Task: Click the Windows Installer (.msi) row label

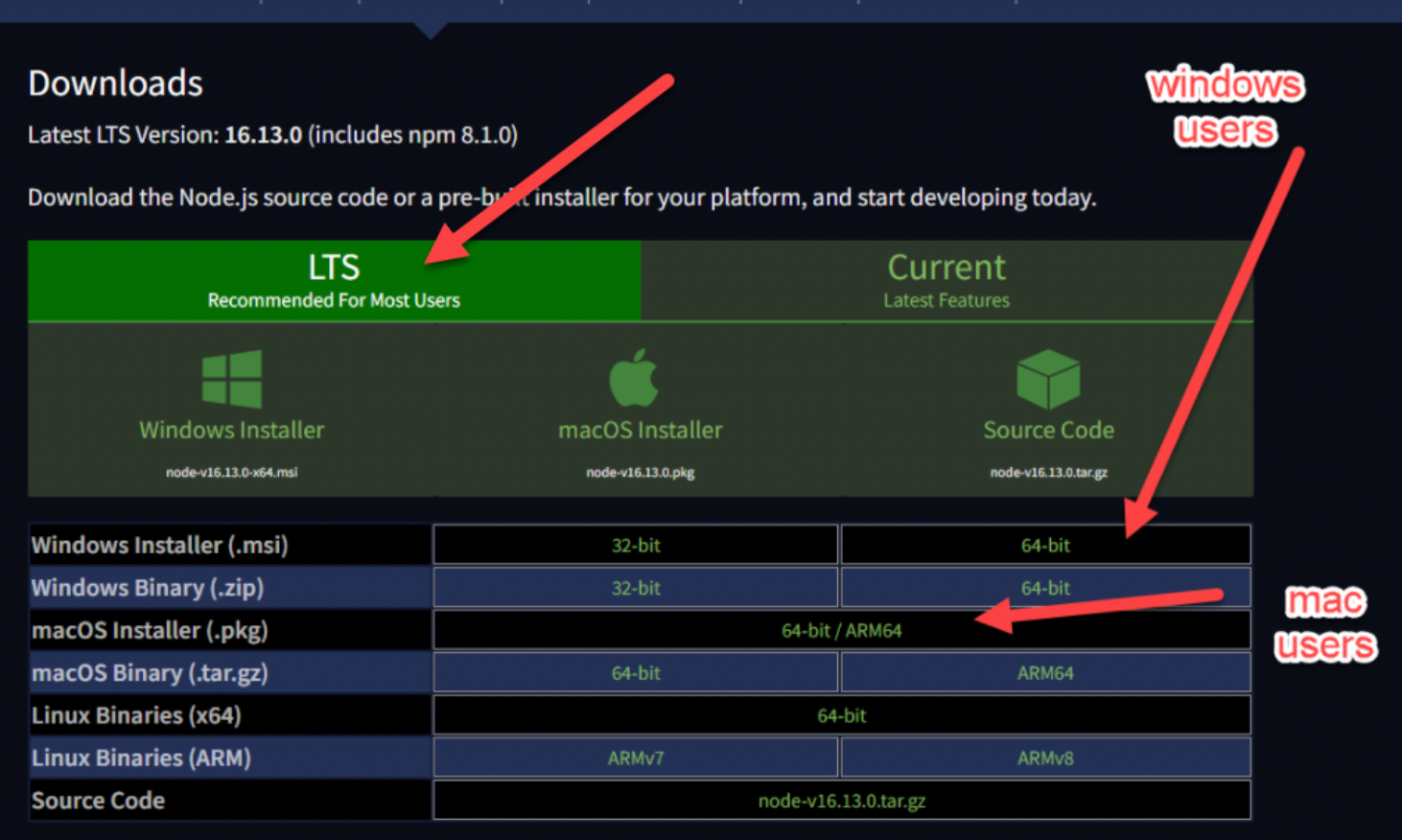Action: click(159, 545)
